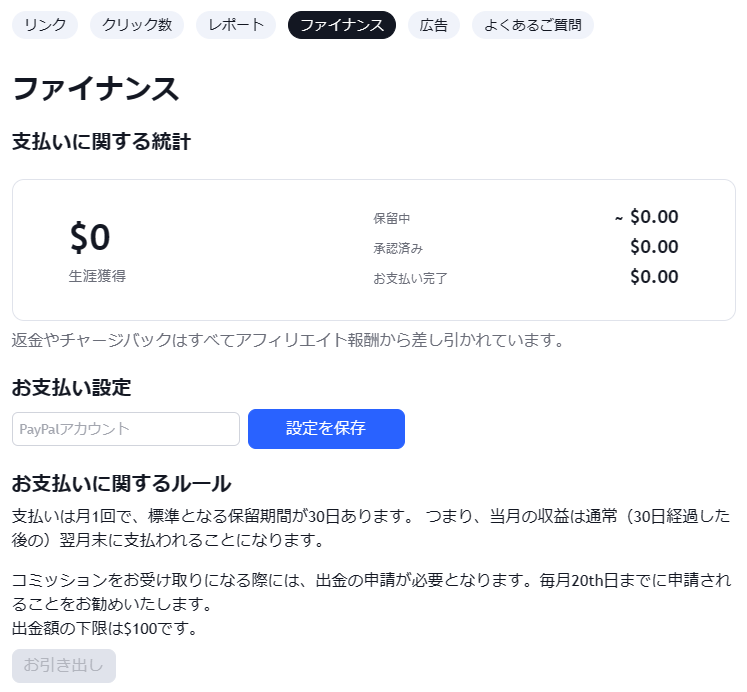The image size is (747, 692).
Task: Click the 支払いに関する統計 heading
Action: [101, 142]
